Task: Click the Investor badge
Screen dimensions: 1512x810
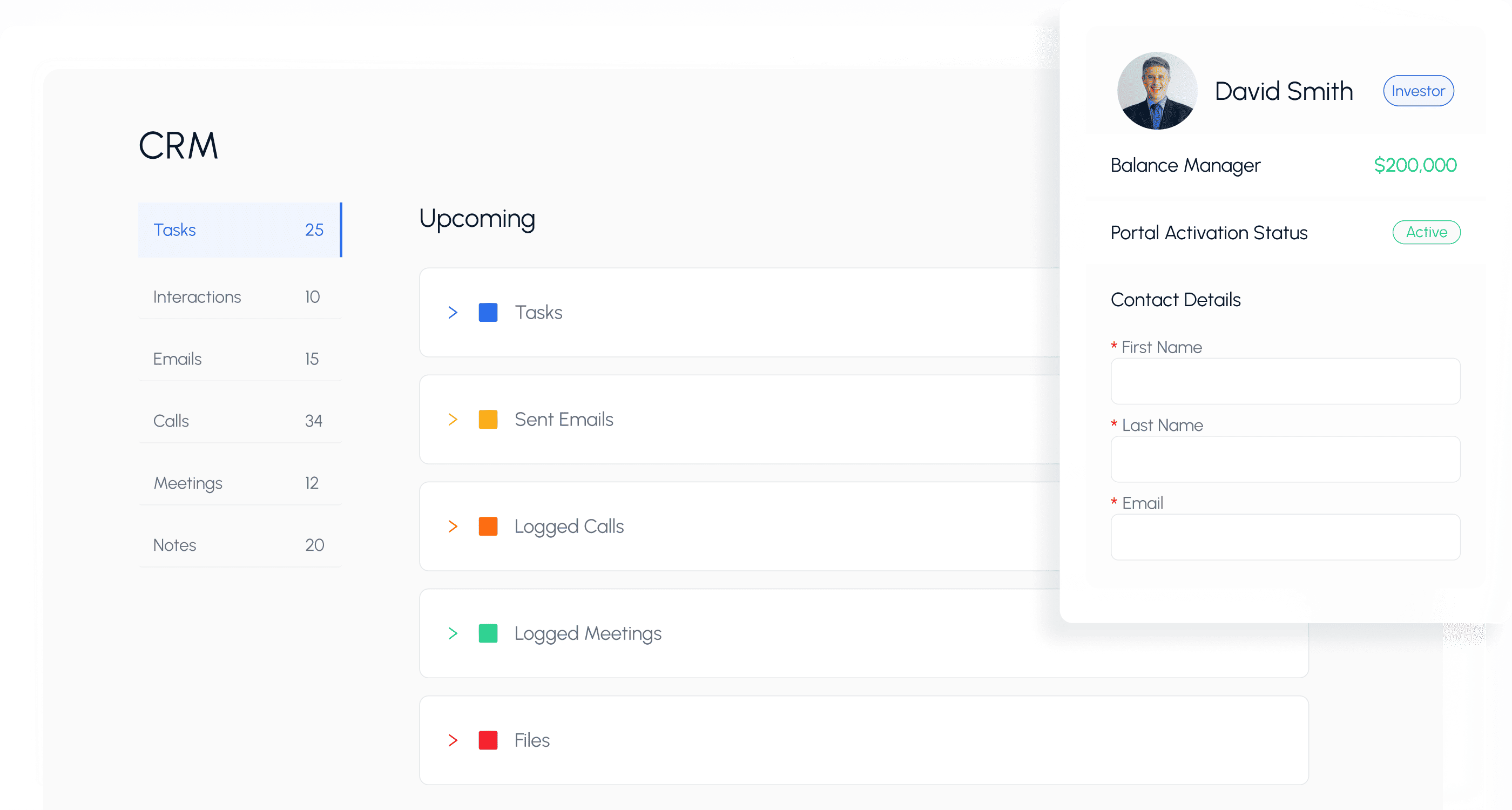Action: coord(1417,91)
